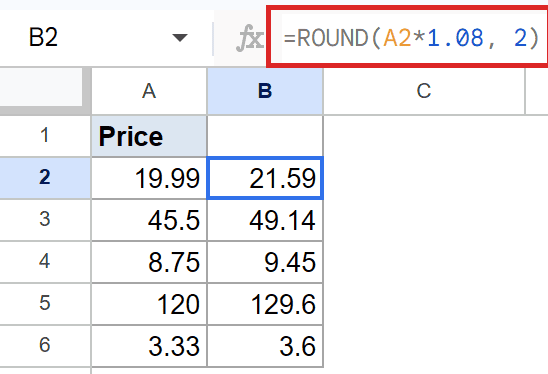Select cell containing 19.99
This screenshot has height=374, width=548.
(149, 178)
